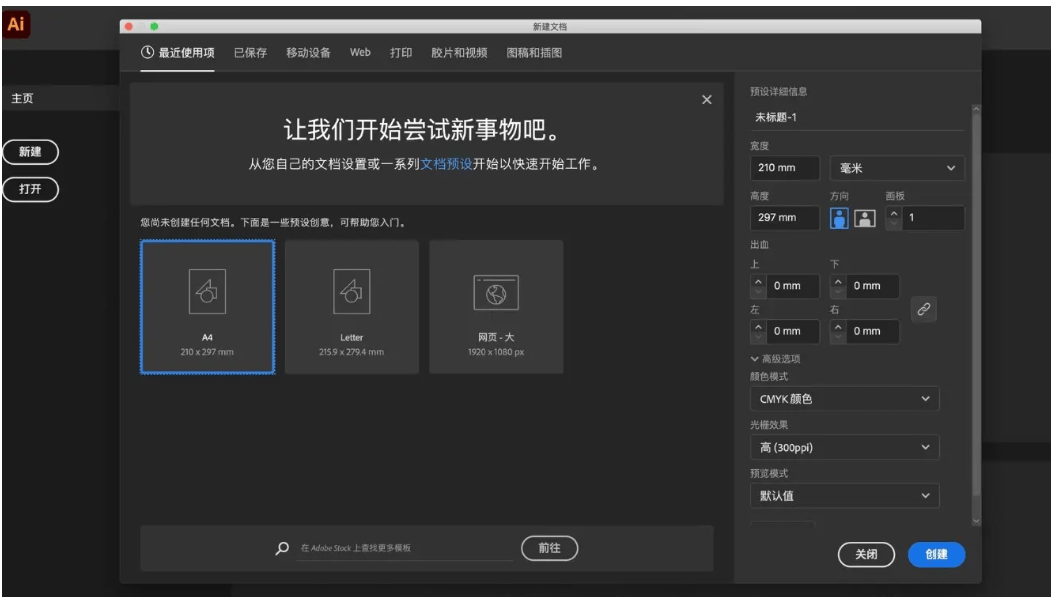Click the document name field 未标题-1
The height and width of the screenshot is (597, 1051).
[857, 117]
